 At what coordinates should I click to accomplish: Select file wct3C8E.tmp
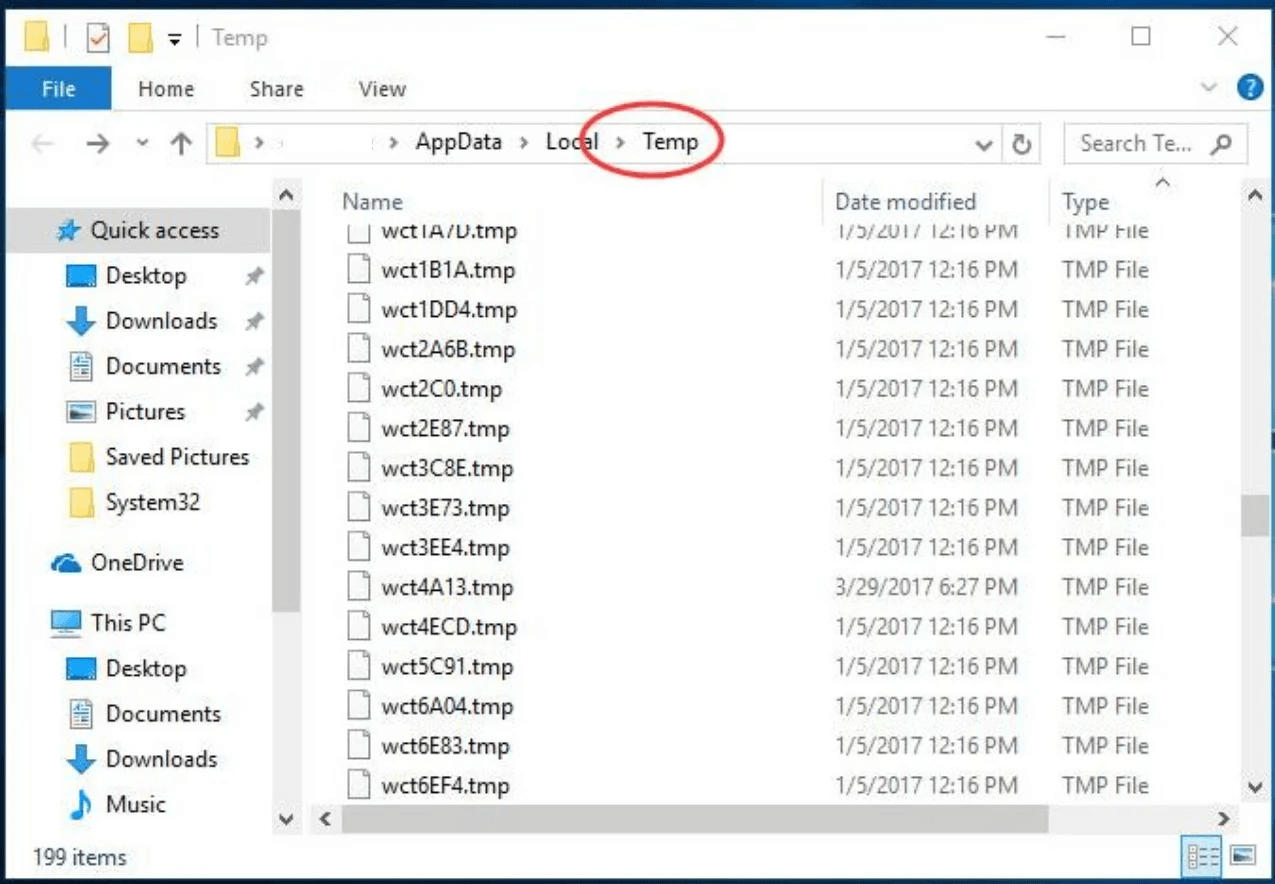447,468
